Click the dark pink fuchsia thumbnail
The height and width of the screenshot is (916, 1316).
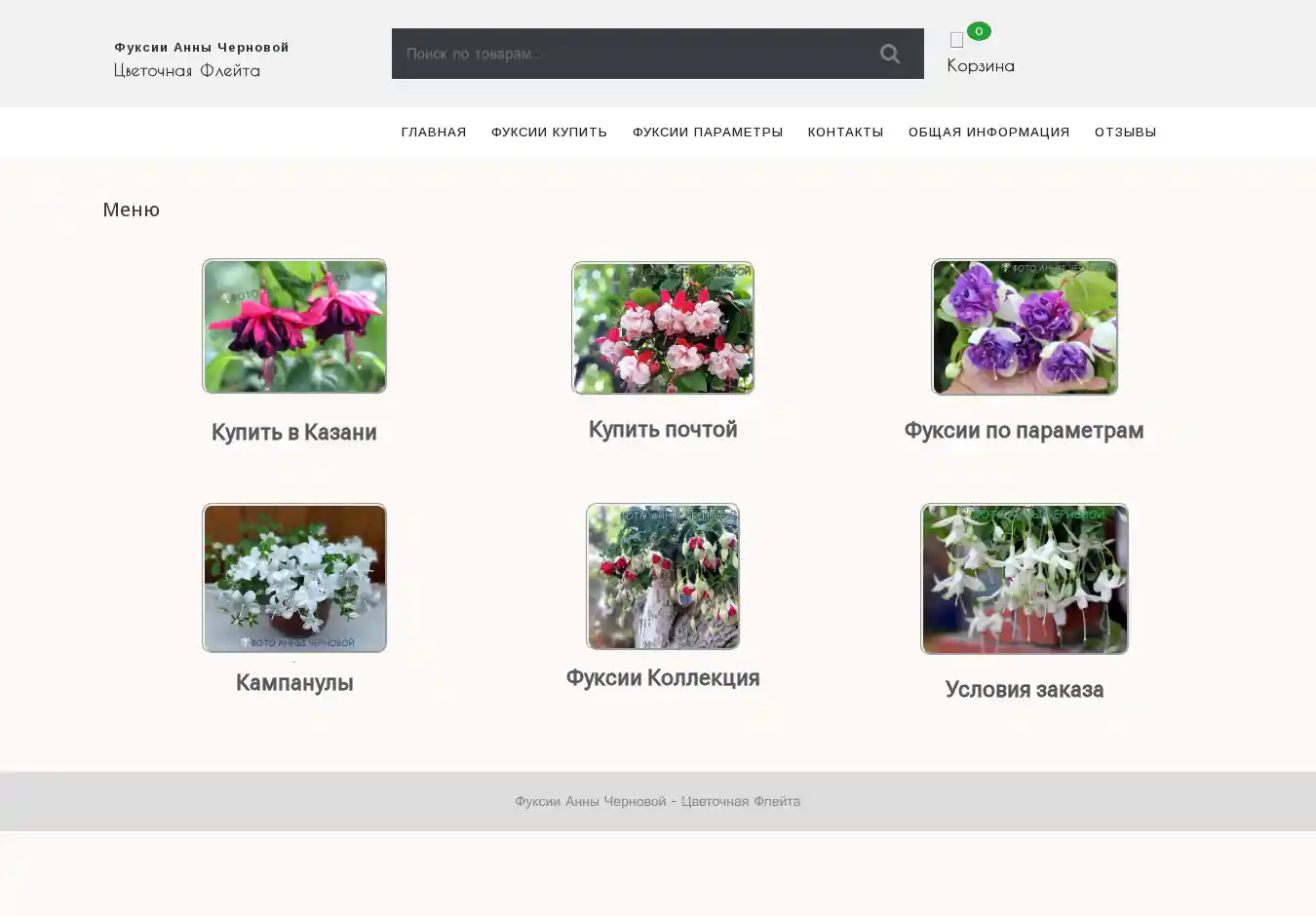(294, 326)
